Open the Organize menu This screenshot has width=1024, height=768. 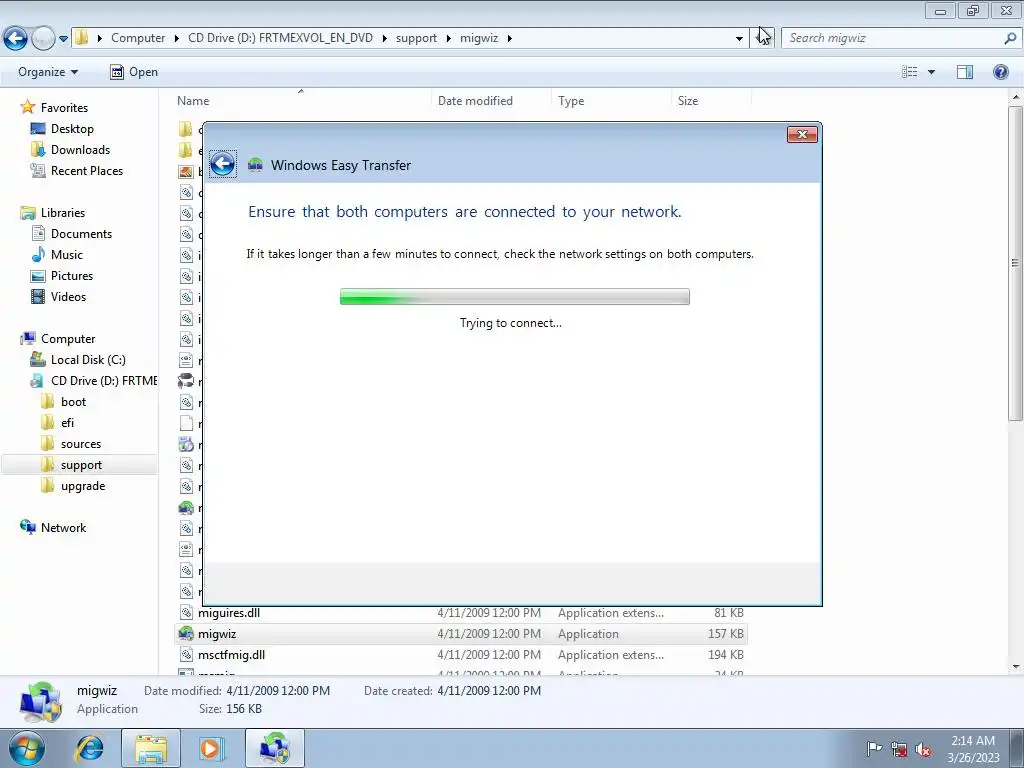48,72
